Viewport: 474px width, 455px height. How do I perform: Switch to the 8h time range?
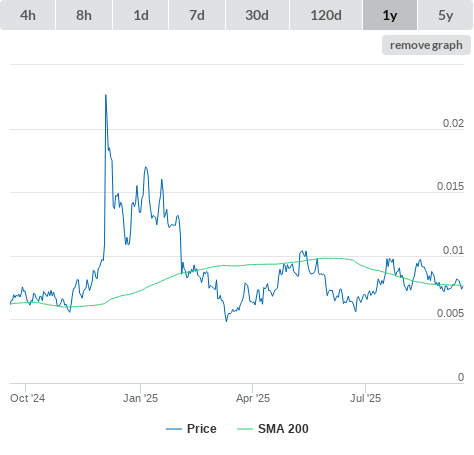(x=84, y=15)
